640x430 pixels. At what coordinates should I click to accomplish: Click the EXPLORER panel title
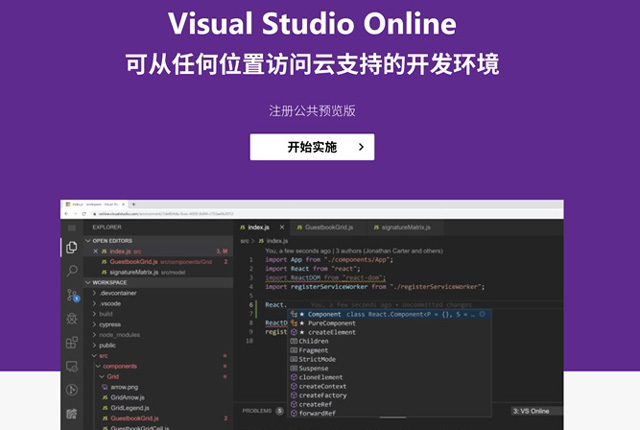[107, 227]
